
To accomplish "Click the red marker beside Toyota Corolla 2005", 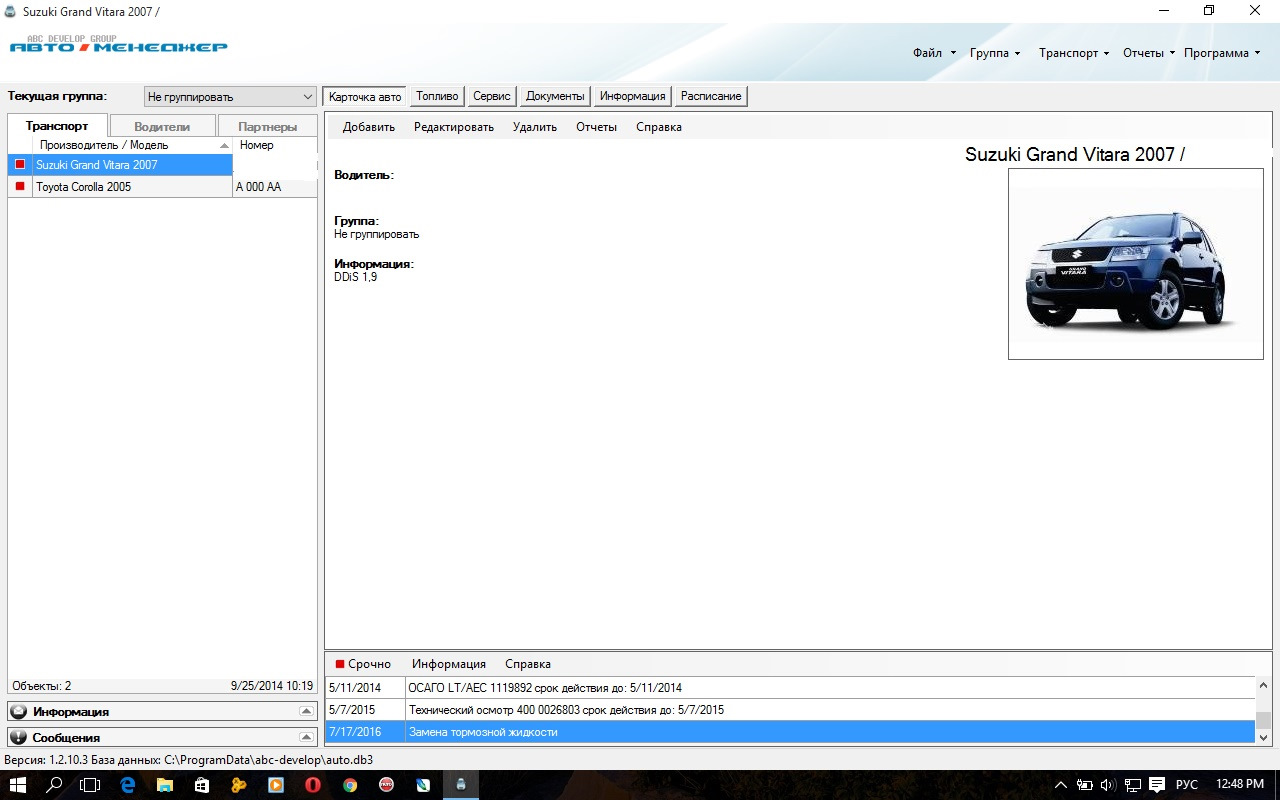I will point(20,186).
